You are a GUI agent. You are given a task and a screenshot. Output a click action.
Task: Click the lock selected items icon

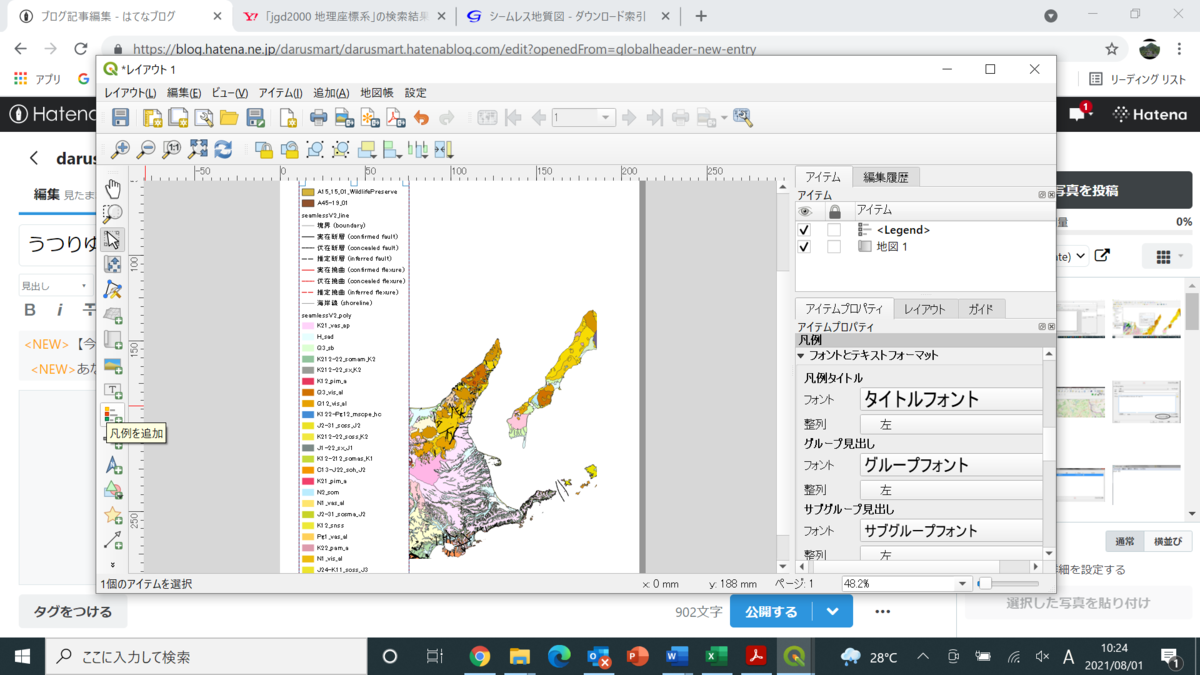click(x=264, y=150)
